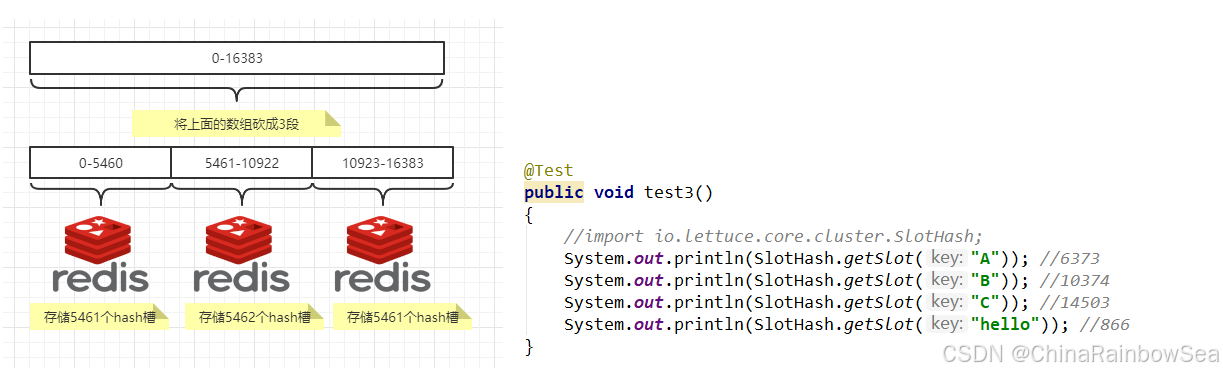Click the yellow note about splitting into 3 segments

tap(237, 124)
